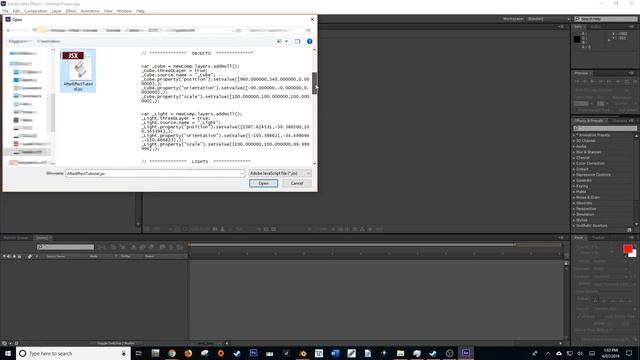Image resolution: width=640 pixels, height=360 pixels.
Task: Open the change view dropdown in dialog
Action: click(286, 41)
